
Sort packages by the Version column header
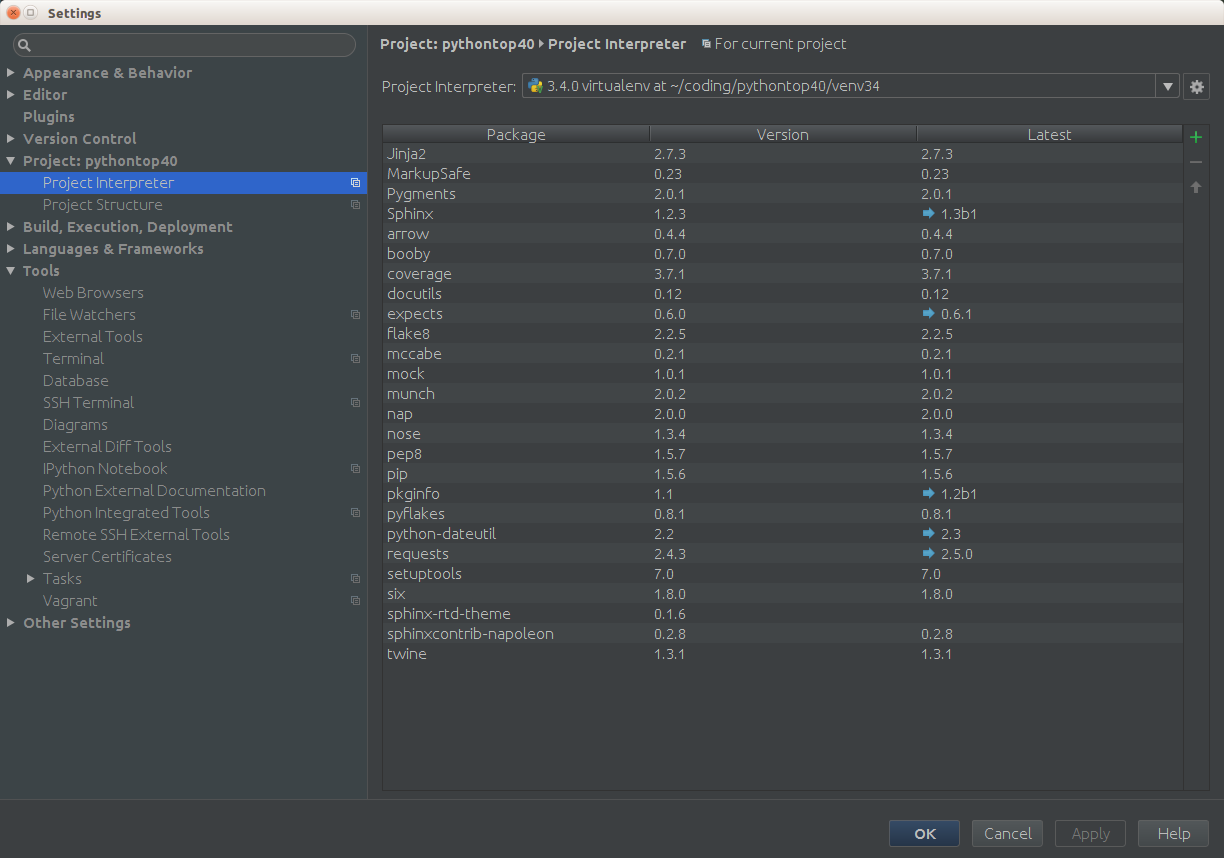(782, 133)
